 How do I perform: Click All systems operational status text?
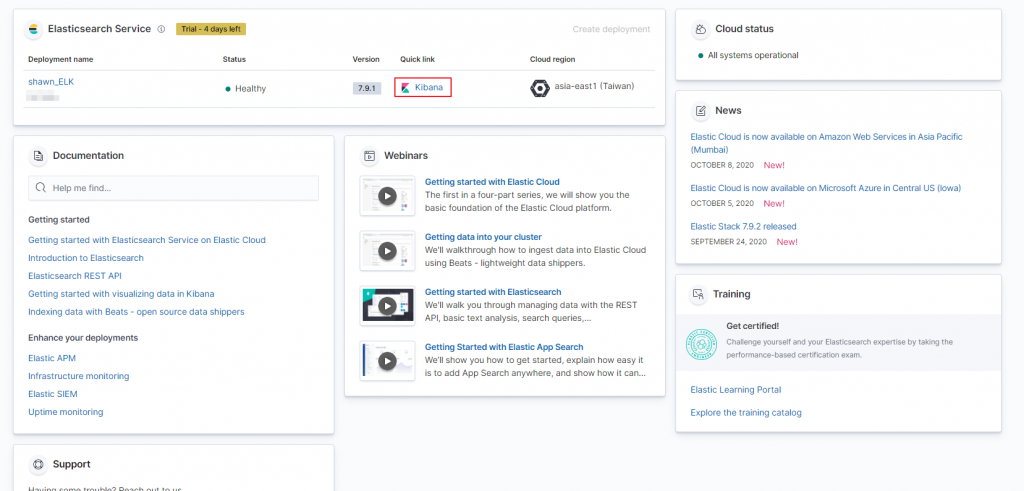(753, 55)
